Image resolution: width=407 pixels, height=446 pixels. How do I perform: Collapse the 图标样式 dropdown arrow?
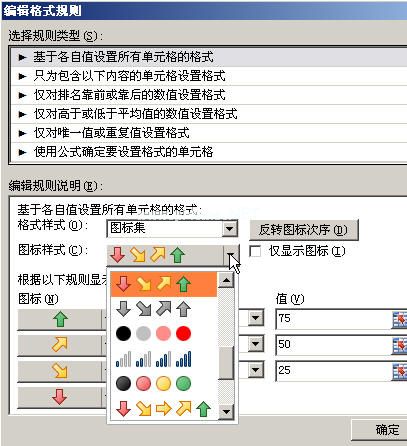pyautogui.click(x=231, y=255)
